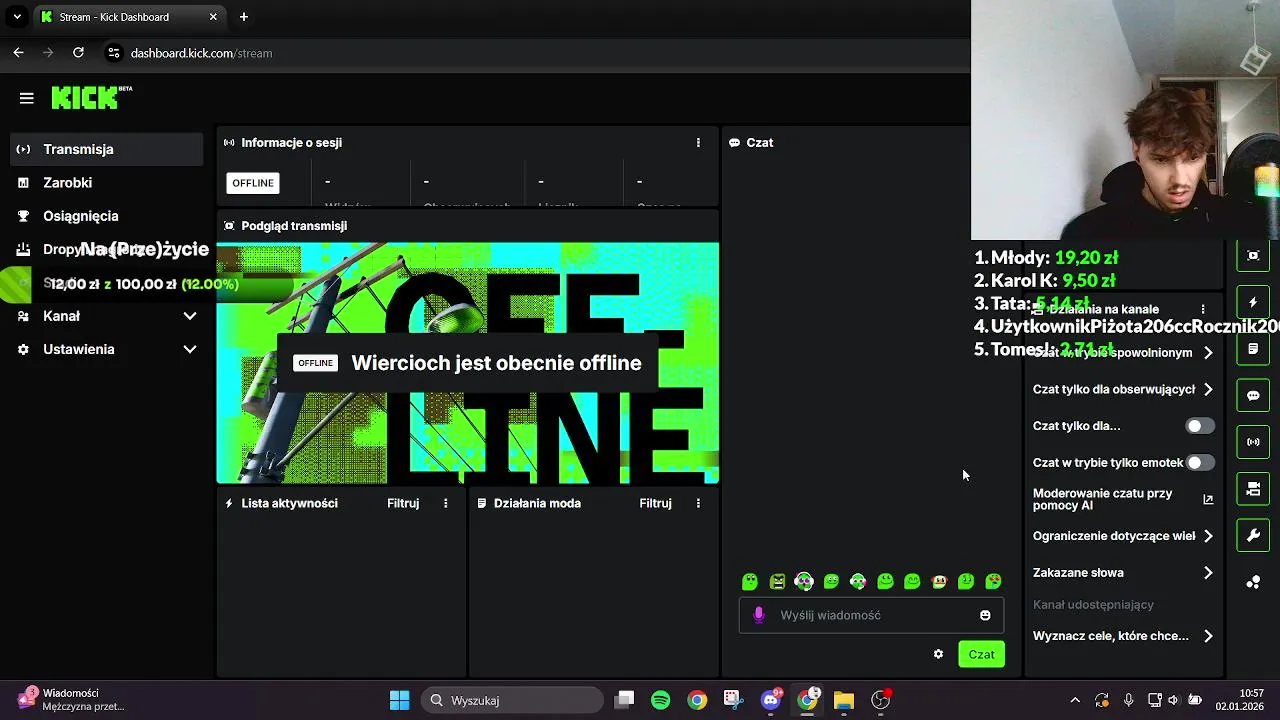The height and width of the screenshot is (720, 1280).
Task: Click Filtruj in Działania moda panel
Action: click(655, 503)
